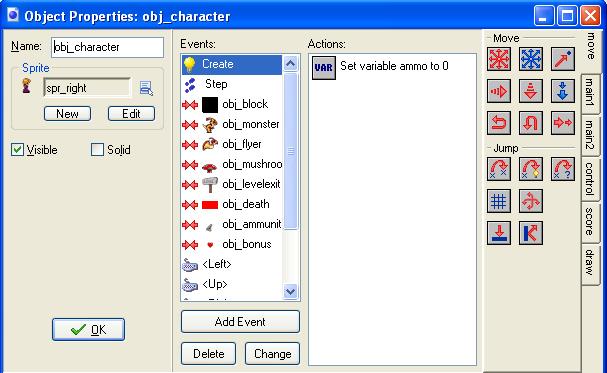Switch to the main1 tab
The height and width of the screenshot is (373, 607).
[591, 93]
